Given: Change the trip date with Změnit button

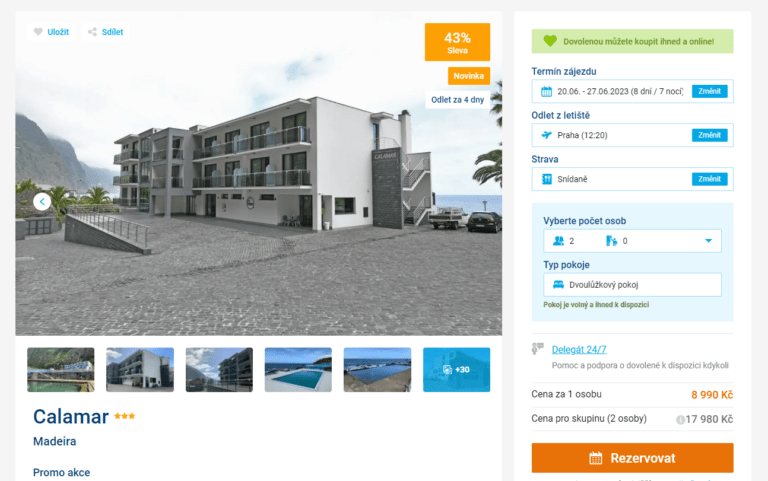Looking at the screenshot, I should [709, 91].
